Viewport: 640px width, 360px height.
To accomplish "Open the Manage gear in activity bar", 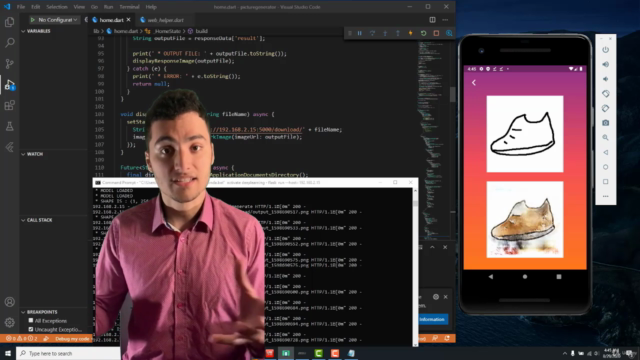I will pos(9,322).
